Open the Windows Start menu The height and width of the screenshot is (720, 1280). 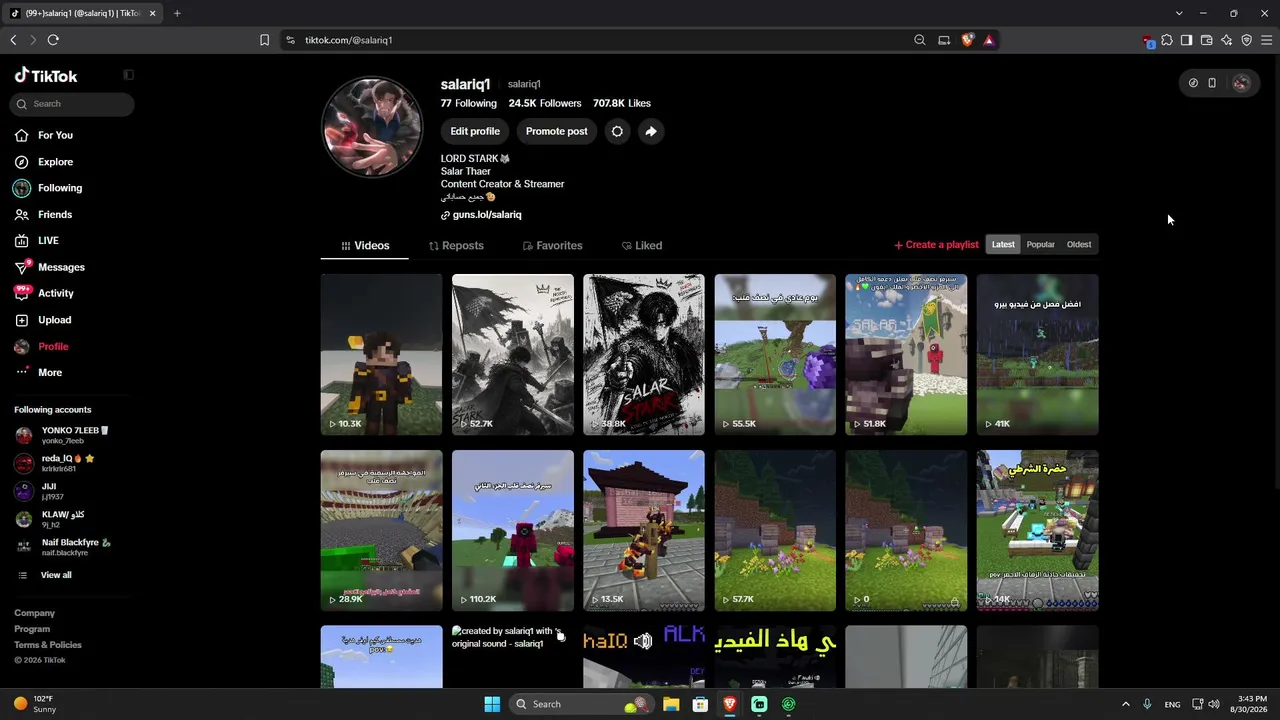tap(492, 704)
